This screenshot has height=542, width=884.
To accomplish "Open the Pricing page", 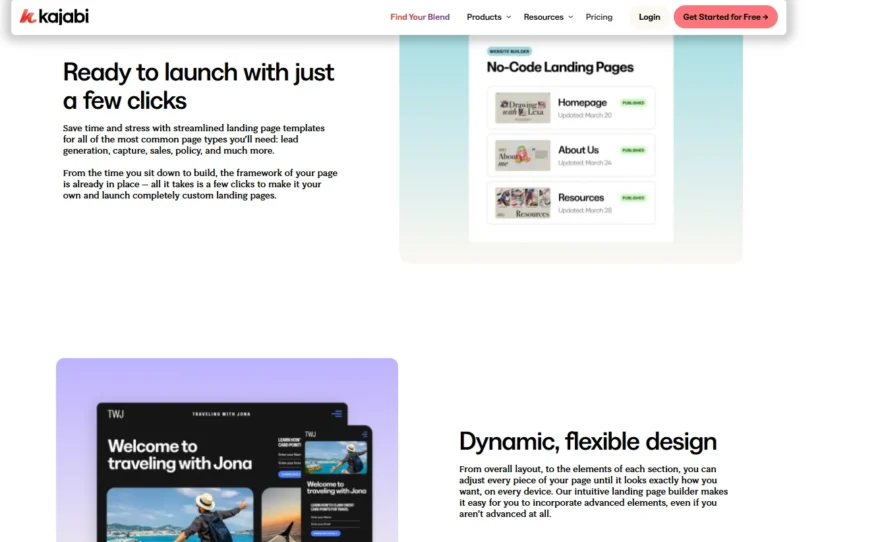I will coord(599,17).
